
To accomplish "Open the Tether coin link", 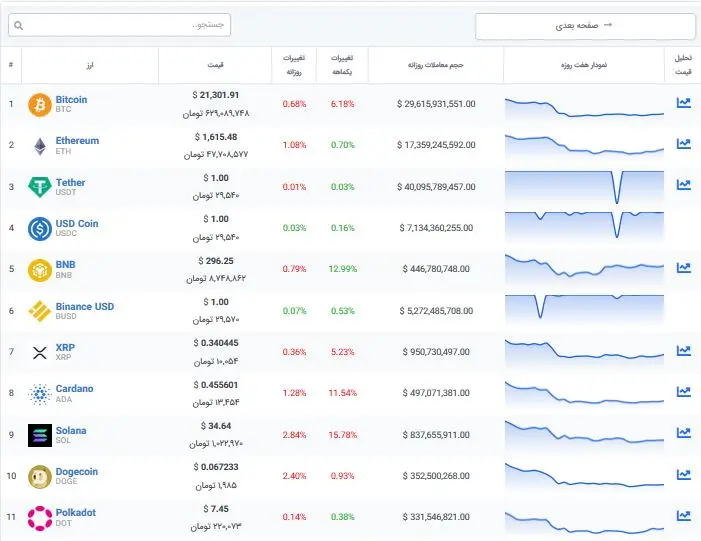I will [70, 182].
